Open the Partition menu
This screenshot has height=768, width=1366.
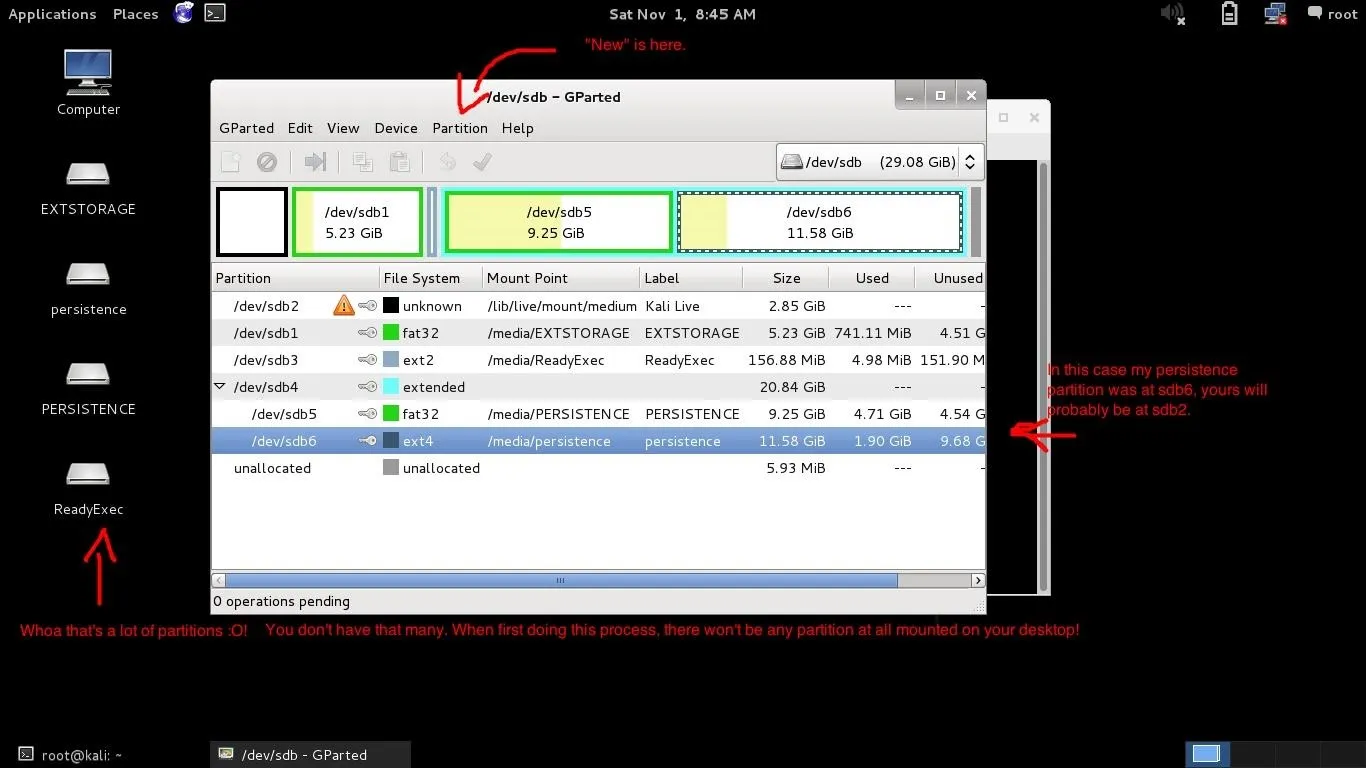pos(460,128)
